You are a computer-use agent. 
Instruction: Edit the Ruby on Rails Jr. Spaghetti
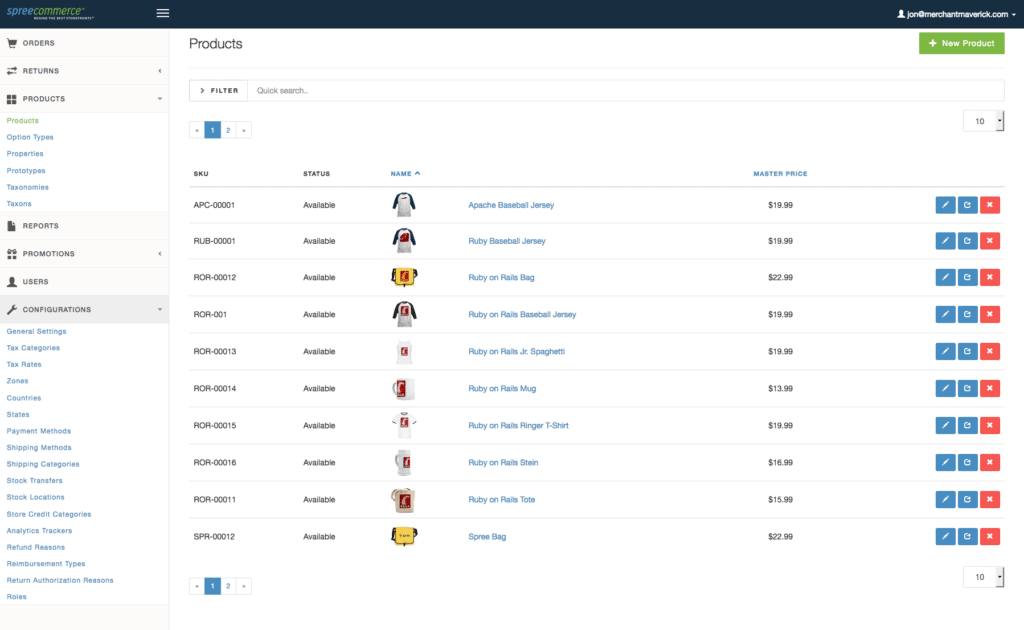tap(945, 351)
